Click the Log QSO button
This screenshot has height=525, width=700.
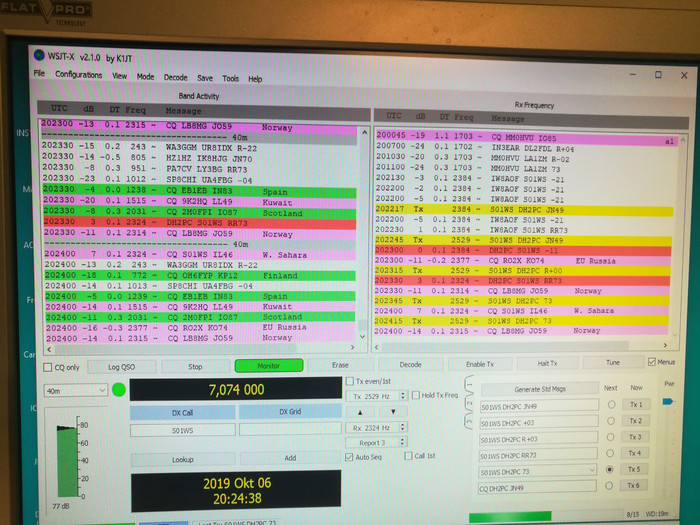pyautogui.click(x=122, y=367)
